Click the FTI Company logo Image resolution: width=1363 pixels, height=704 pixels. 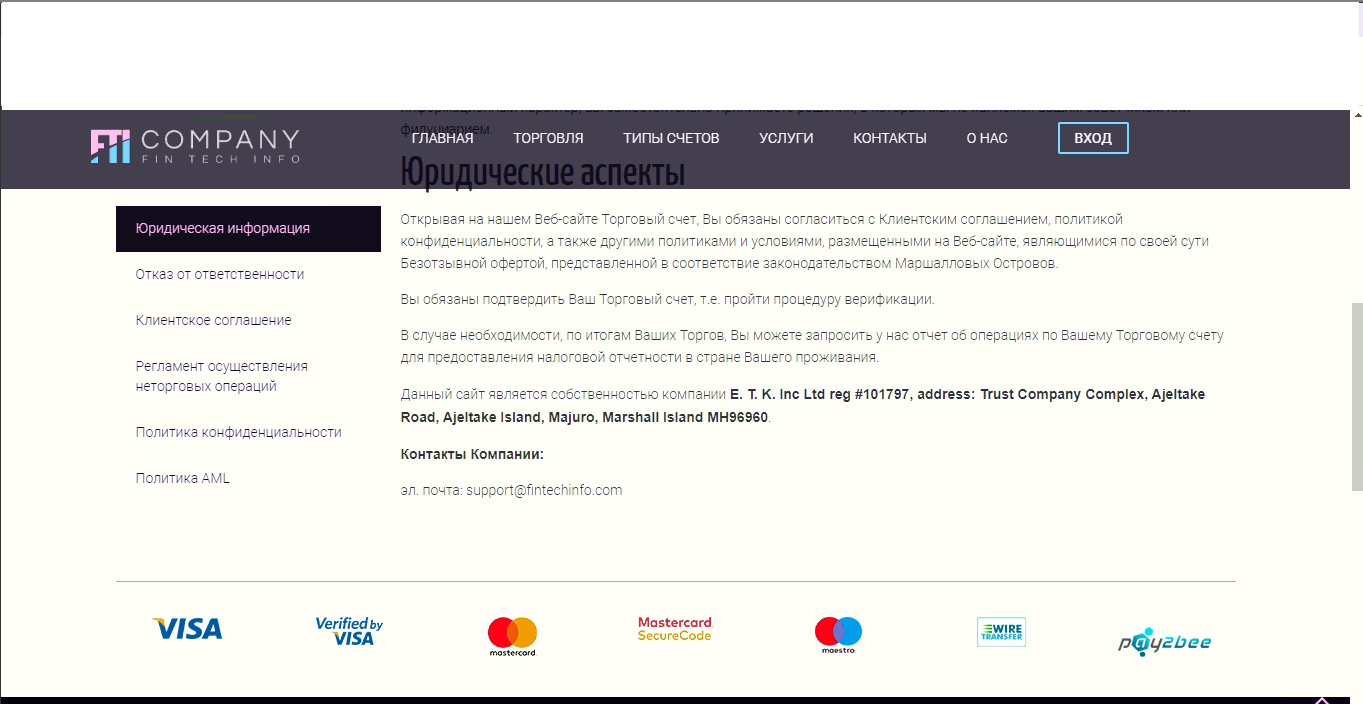[195, 146]
